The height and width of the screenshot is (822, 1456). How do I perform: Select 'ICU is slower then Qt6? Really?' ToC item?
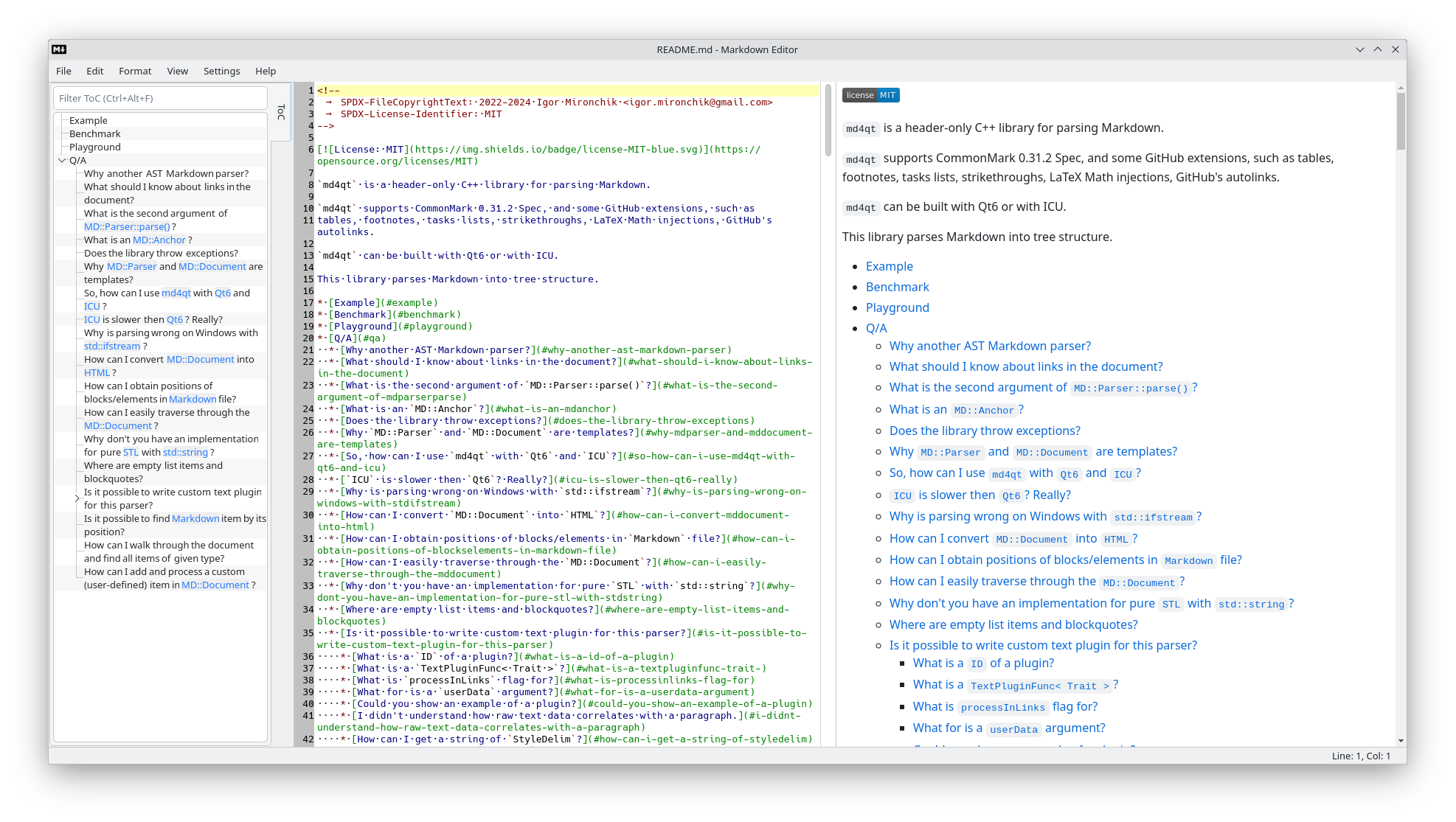coord(153,320)
